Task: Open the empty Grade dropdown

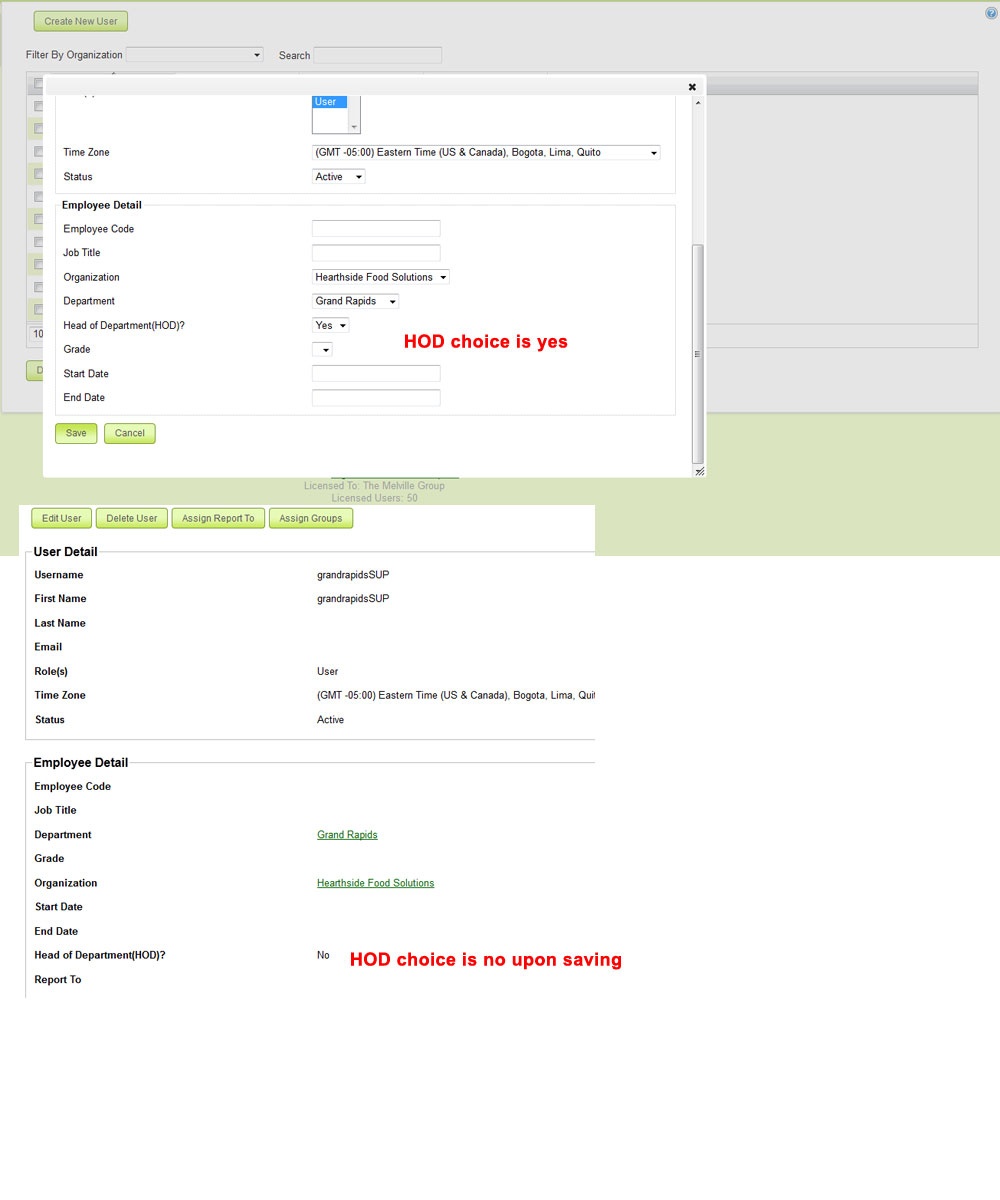Action: click(322, 349)
